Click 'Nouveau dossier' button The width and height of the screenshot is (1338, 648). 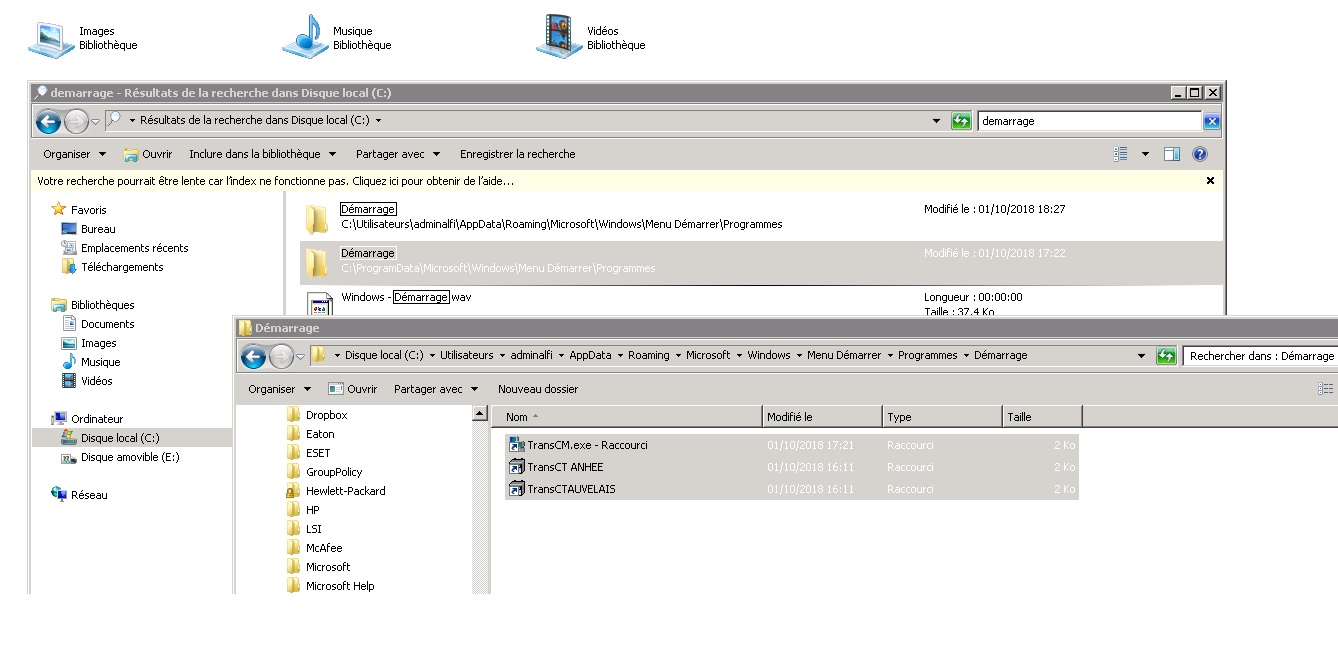[x=538, y=389]
